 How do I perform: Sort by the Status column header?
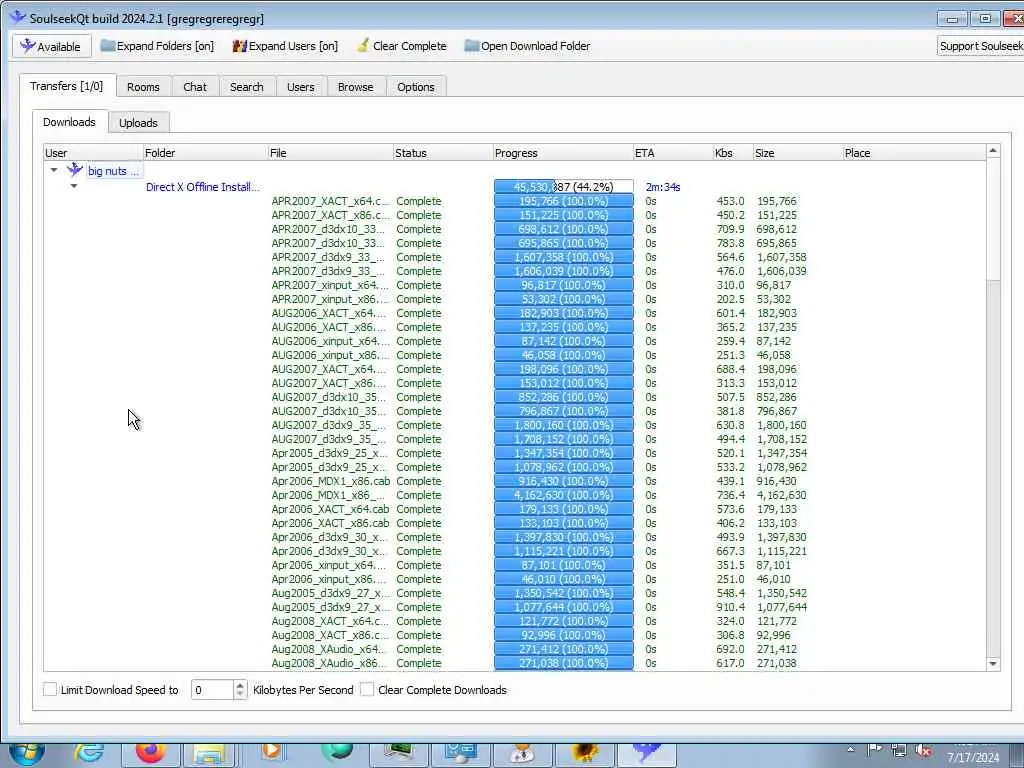point(443,153)
